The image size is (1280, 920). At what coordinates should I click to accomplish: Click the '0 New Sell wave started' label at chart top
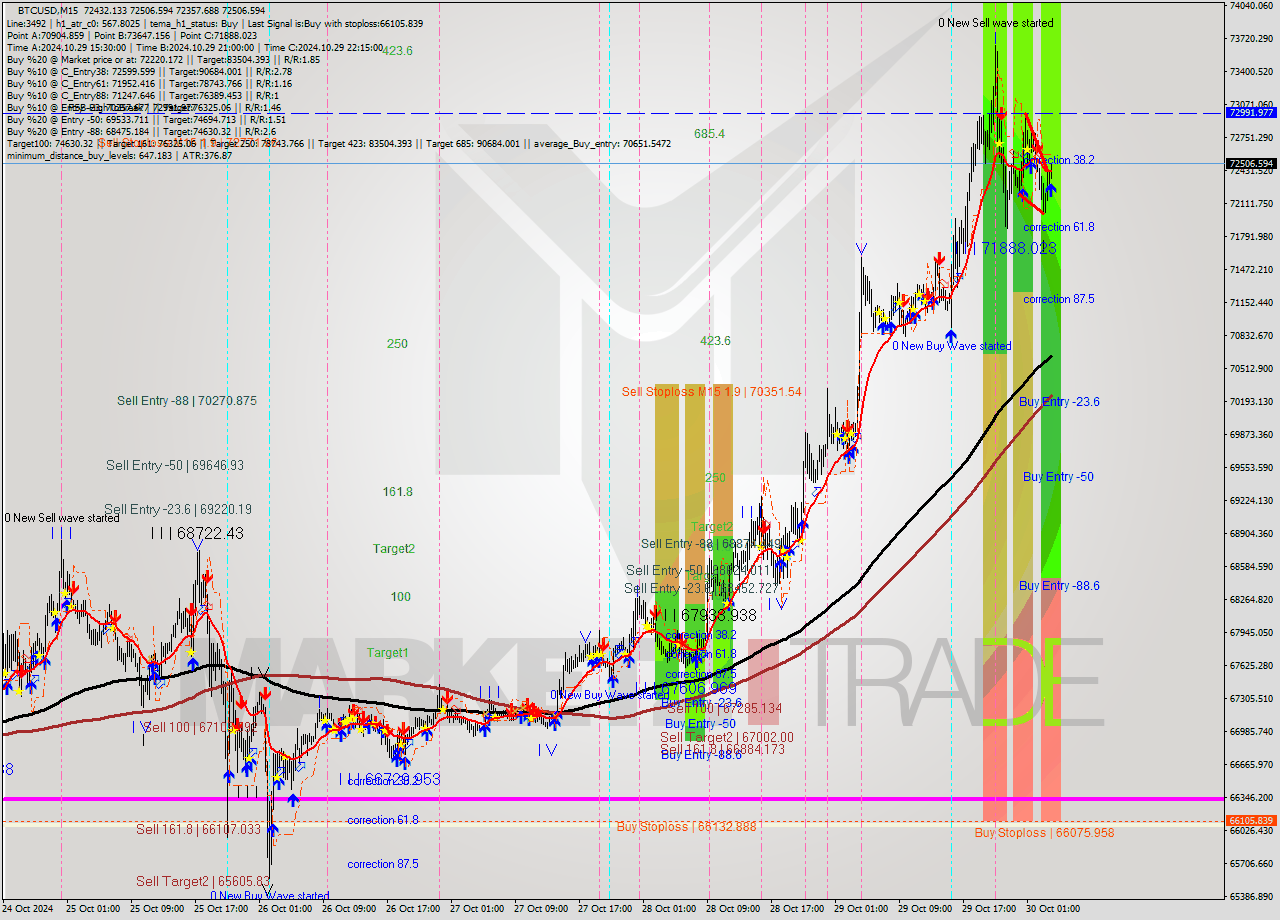[x=995, y=23]
